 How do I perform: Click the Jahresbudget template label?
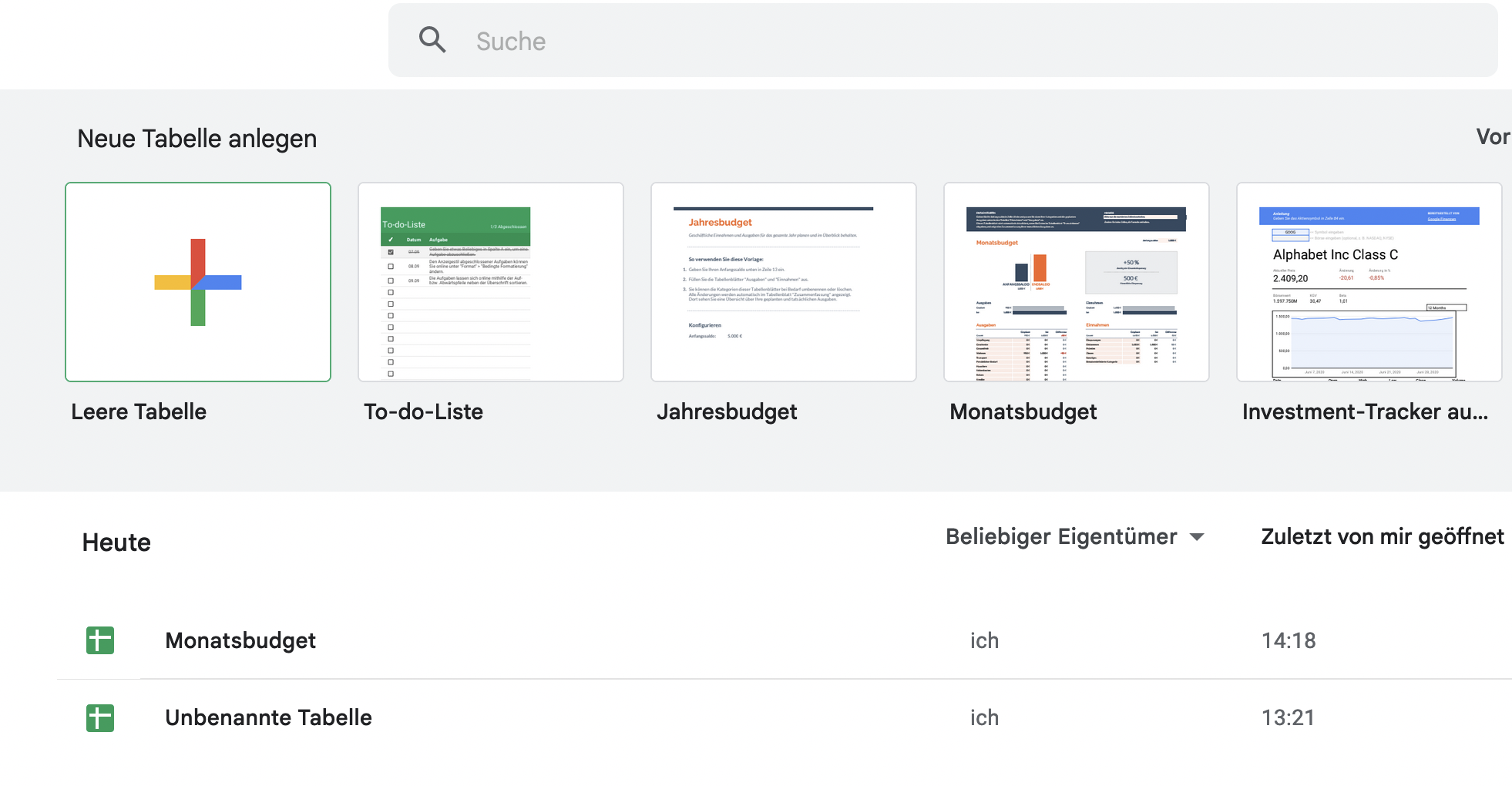coord(727,412)
